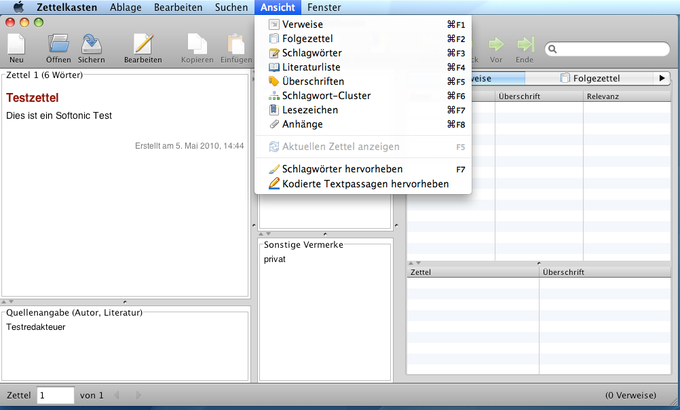The height and width of the screenshot is (410, 680).
Task: Toggle Schlagwörter hervorheben menu option
Action: [x=363, y=169]
